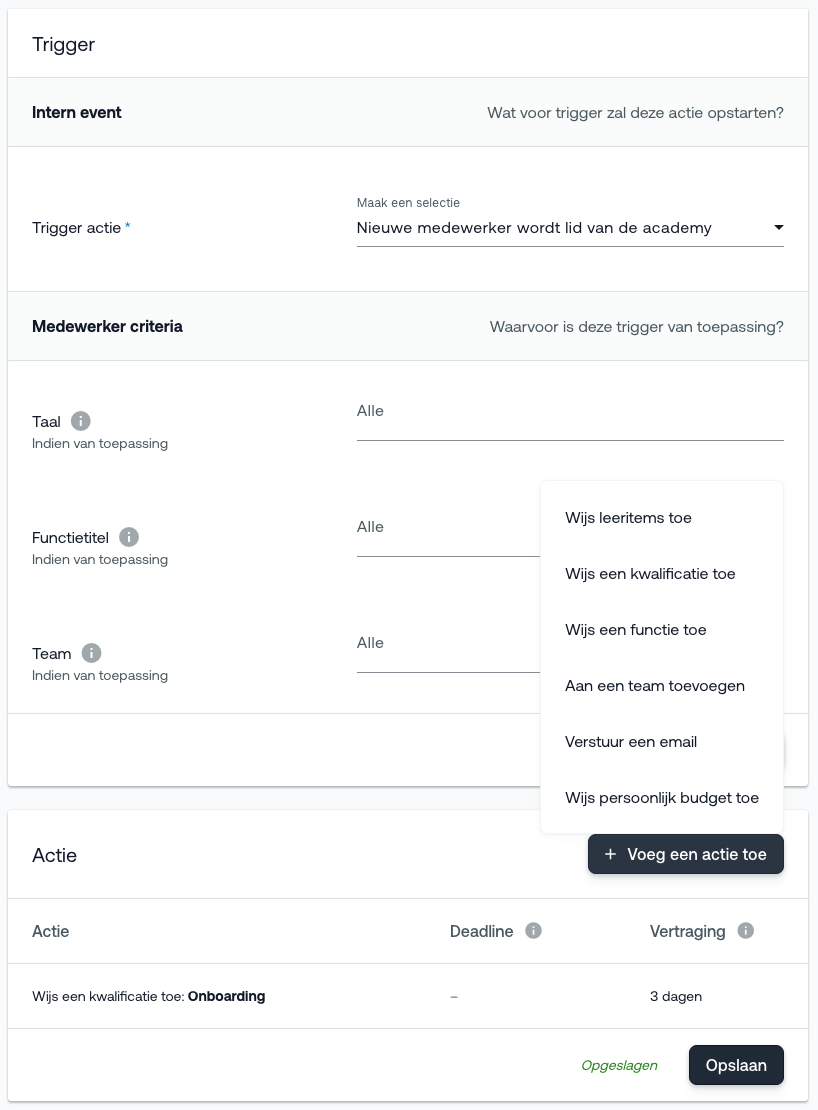Open the Onboarding kwalificatie action row
The image size is (818, 1110).
click(148, 996)
